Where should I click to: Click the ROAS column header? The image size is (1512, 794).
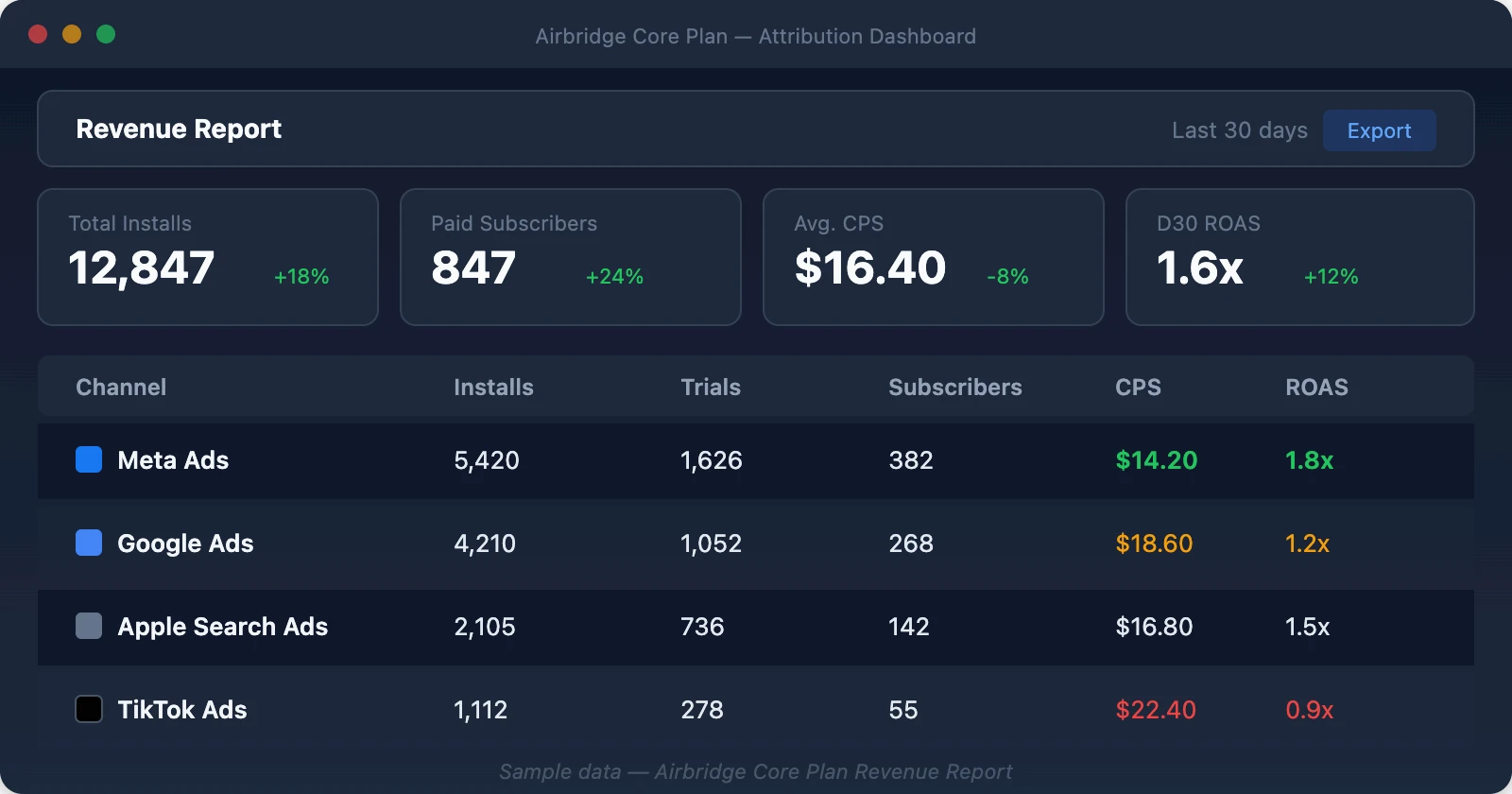pyautogui.click(x=1316, y=387)
